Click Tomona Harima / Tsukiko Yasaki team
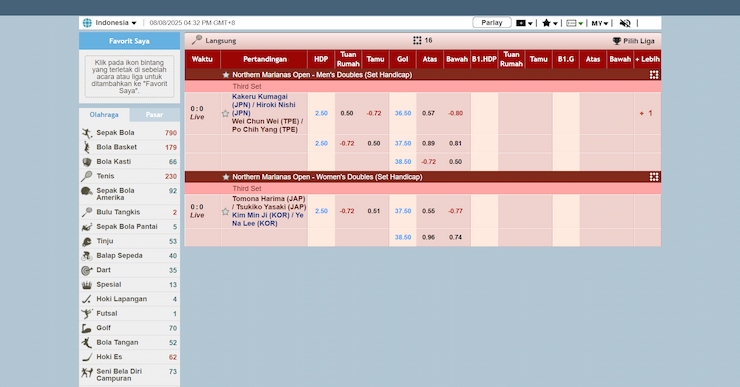 click(x=269, y=203)
